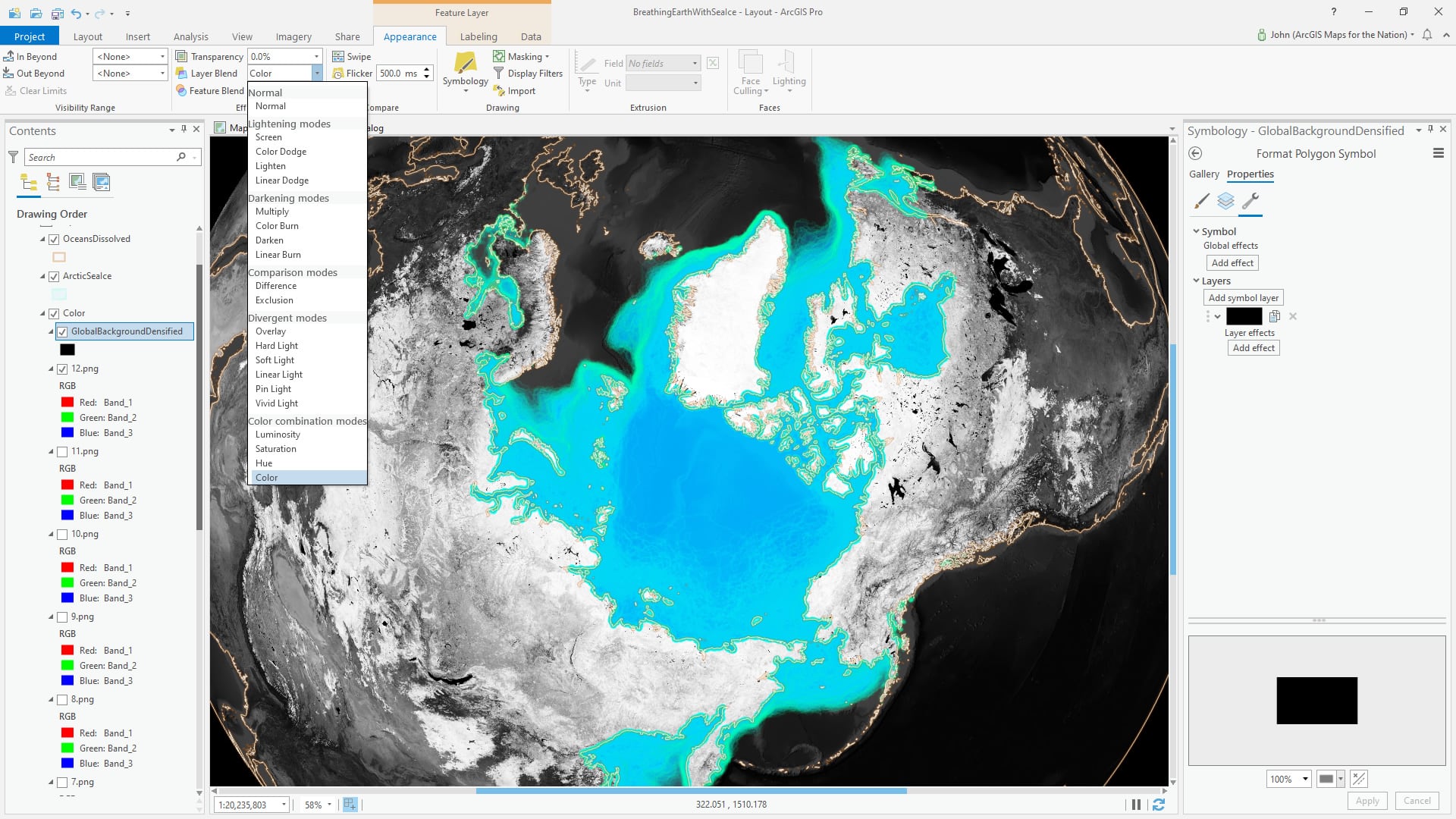This screenshot has width=1456, height=819.
Task: Collapse the Symbol section in Symbology
Action: [x=1196, y=231]
